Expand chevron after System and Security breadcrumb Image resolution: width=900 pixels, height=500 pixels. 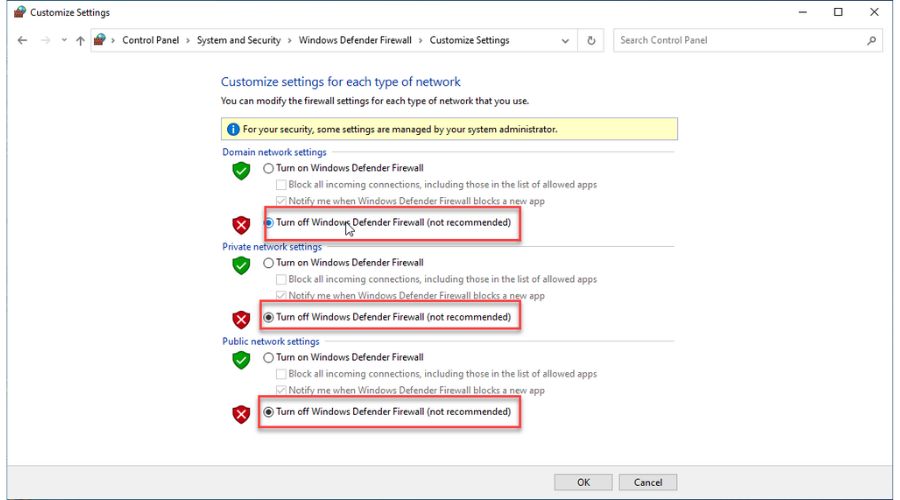(289, 40)
